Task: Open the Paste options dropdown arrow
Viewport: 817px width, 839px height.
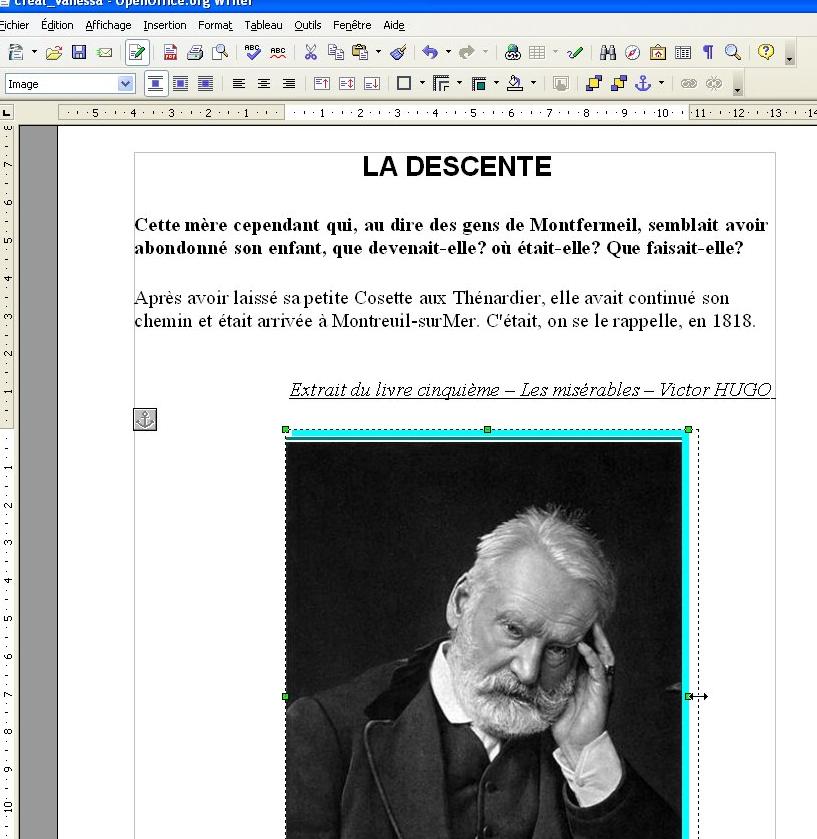Action: coord(378,52)
